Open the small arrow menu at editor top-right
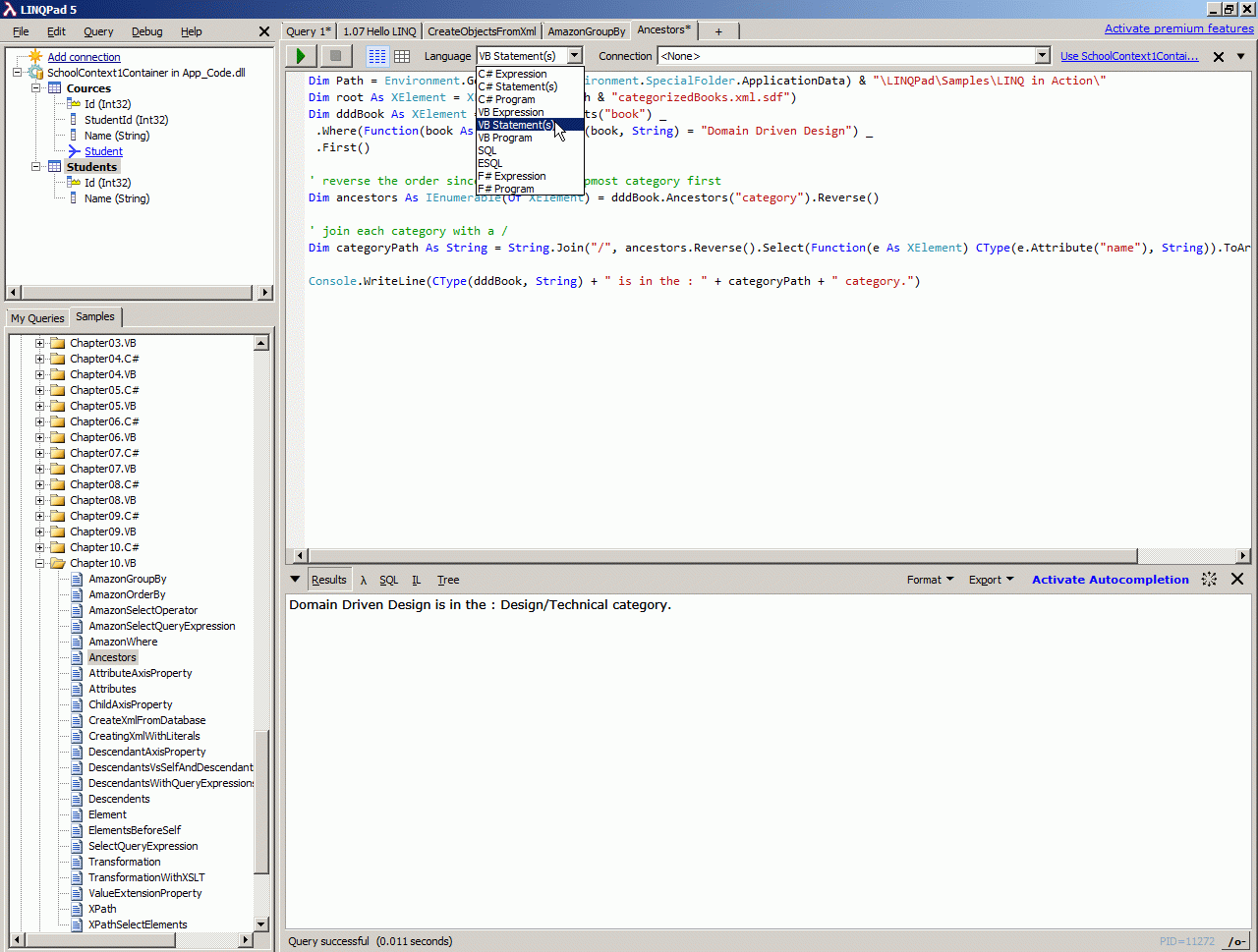This screenshot has height=952, width=1258. pyautogui.click(x=1241, y=56)
